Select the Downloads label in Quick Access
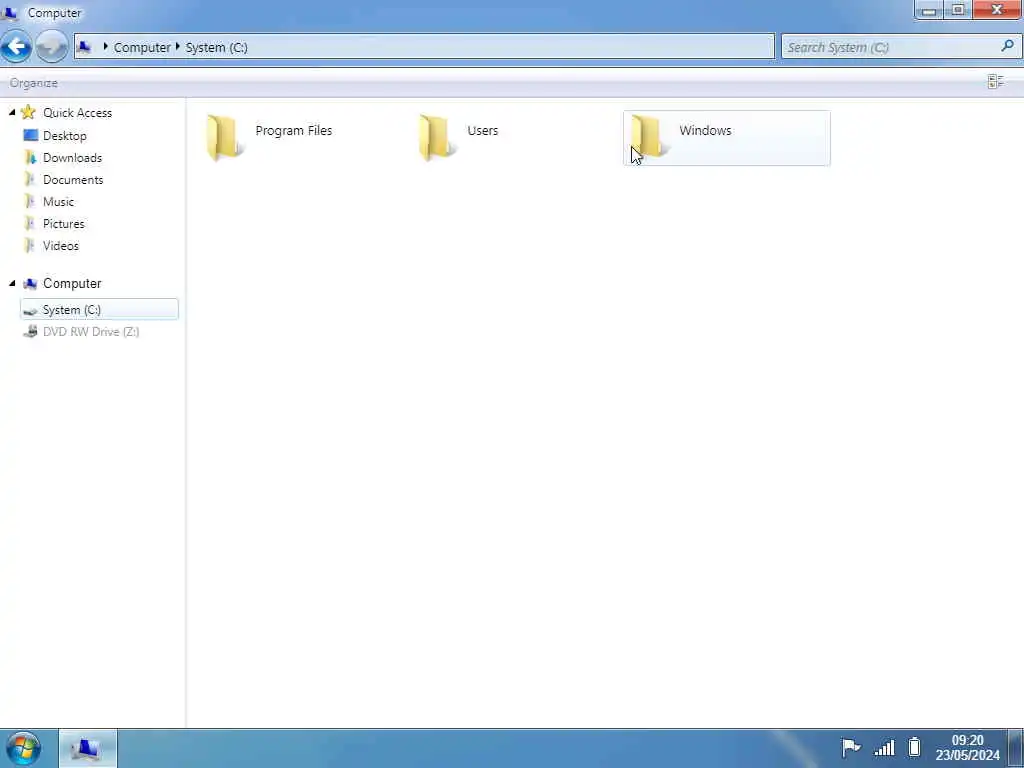Image resolution: width=1024 pixels, height=768 pixels. pos(72,157)
